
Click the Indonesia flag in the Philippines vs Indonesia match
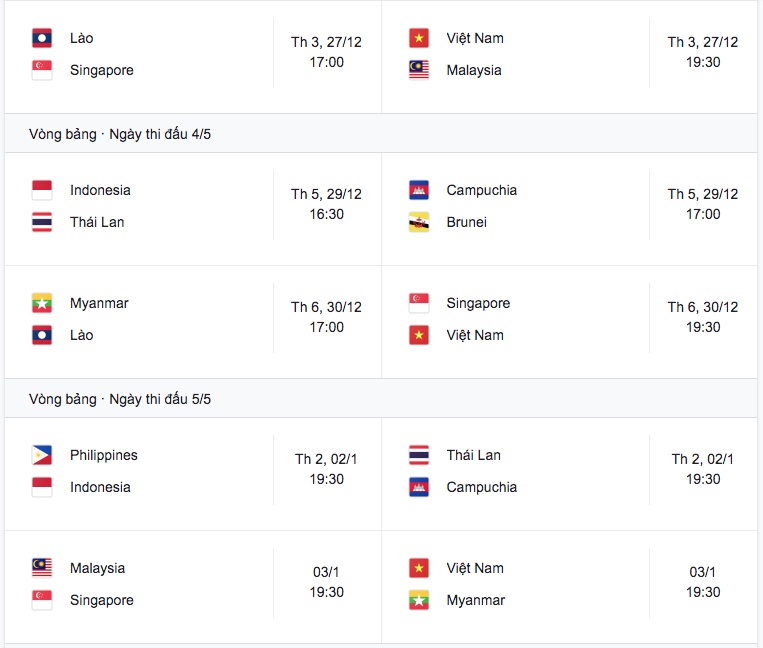42,487
